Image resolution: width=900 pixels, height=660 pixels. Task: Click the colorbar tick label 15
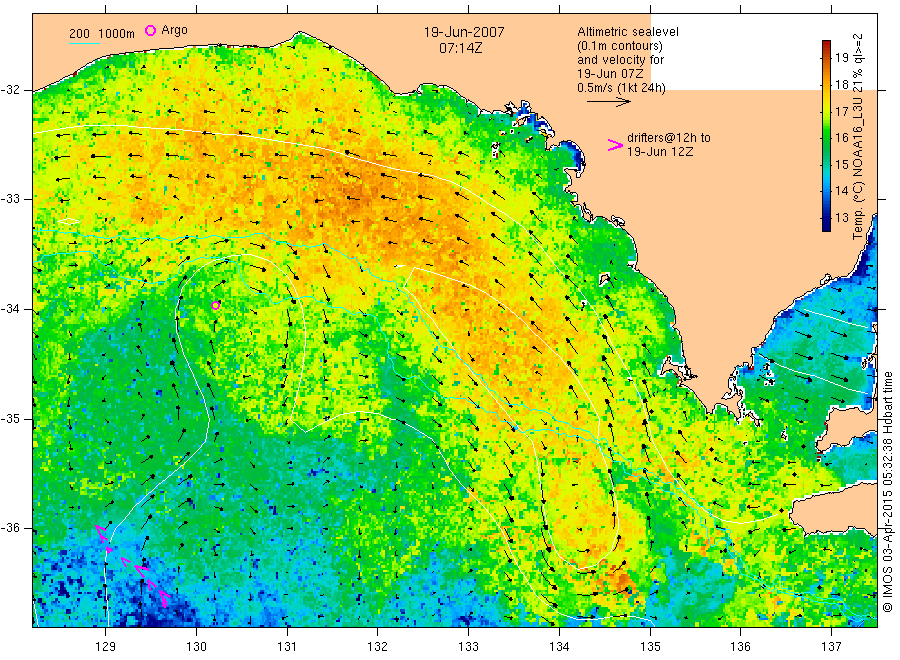pyautogui.click(x=841, y=164)
